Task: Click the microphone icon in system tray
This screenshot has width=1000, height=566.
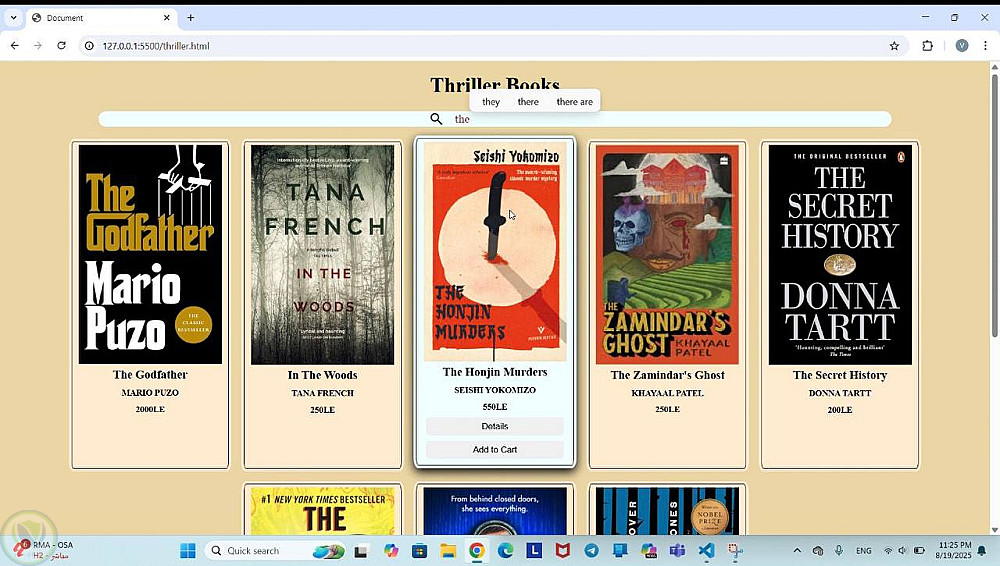Action: point(839,551)
